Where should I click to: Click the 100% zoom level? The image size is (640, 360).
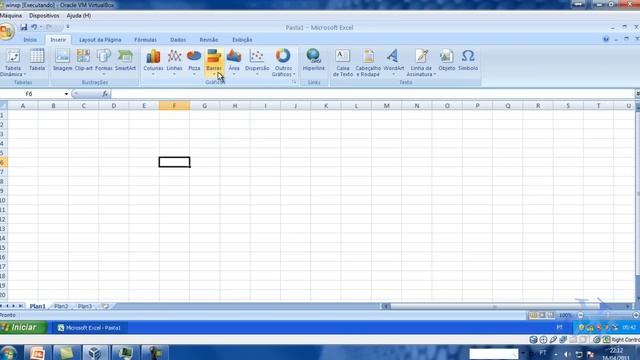(x=565, y=315)
